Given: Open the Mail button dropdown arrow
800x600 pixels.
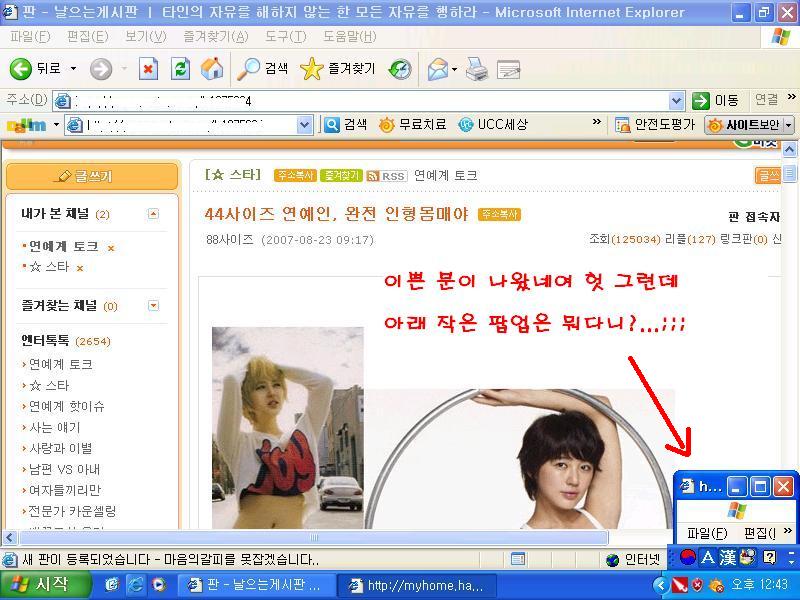Looking at the screenshot, I should (x=454, y=69).
